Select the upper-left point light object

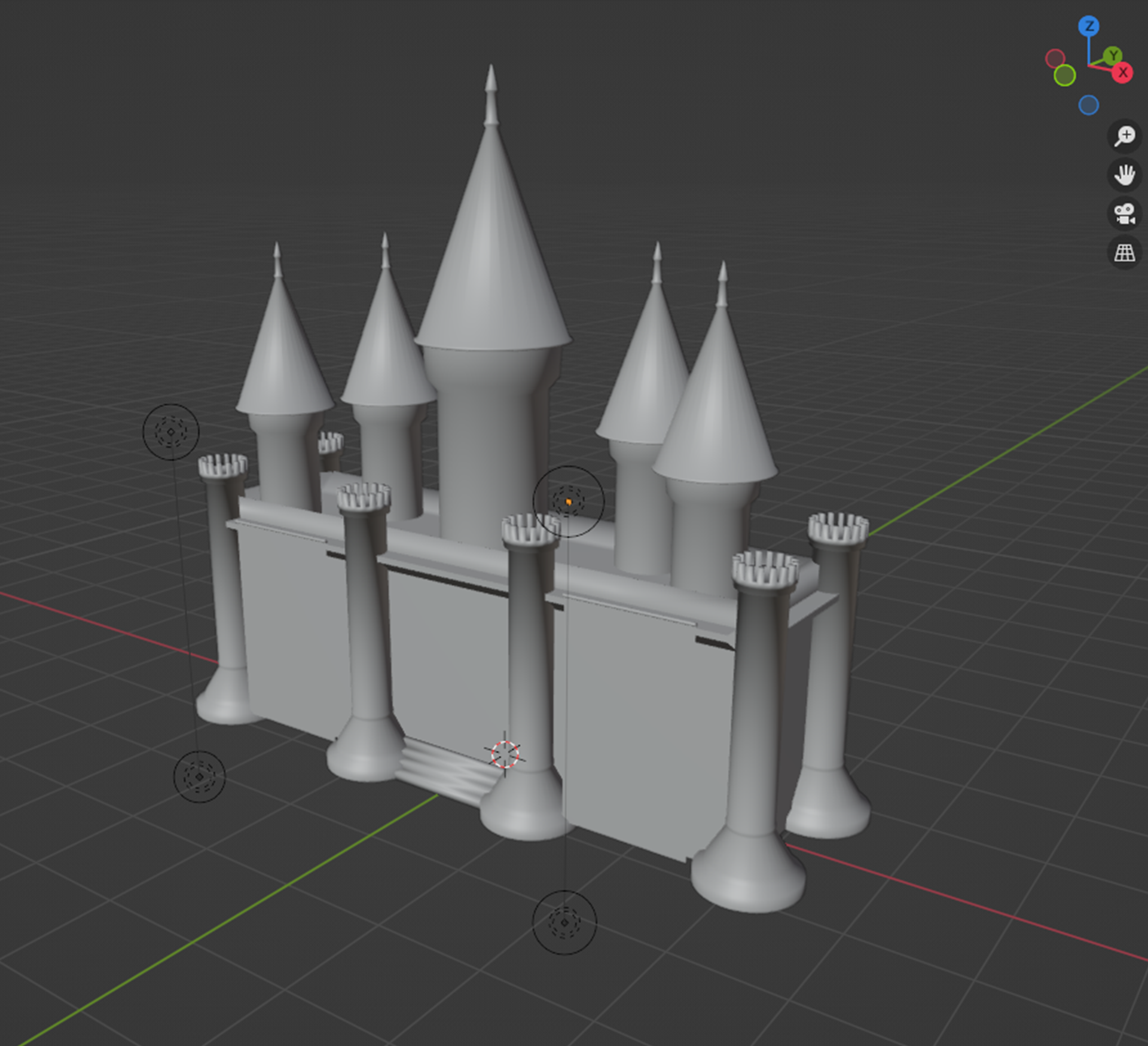(x=171, y=432)
